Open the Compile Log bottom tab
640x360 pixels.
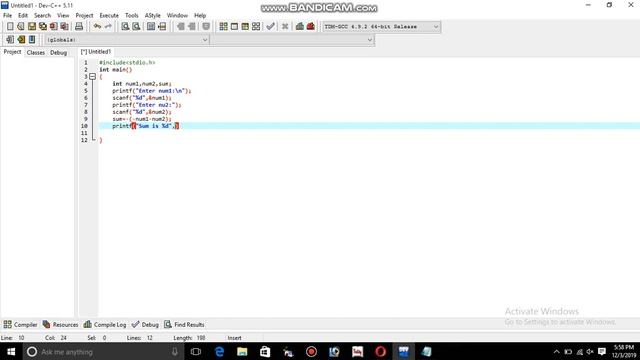[105, 324]
